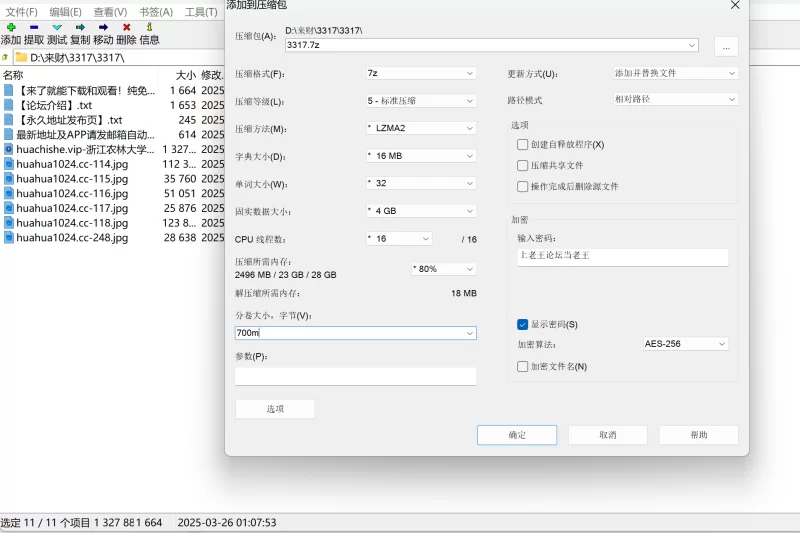Click the icon of 【来了就能下载和观看 file
Screen dimensions: 800x533
pos(9,91)
